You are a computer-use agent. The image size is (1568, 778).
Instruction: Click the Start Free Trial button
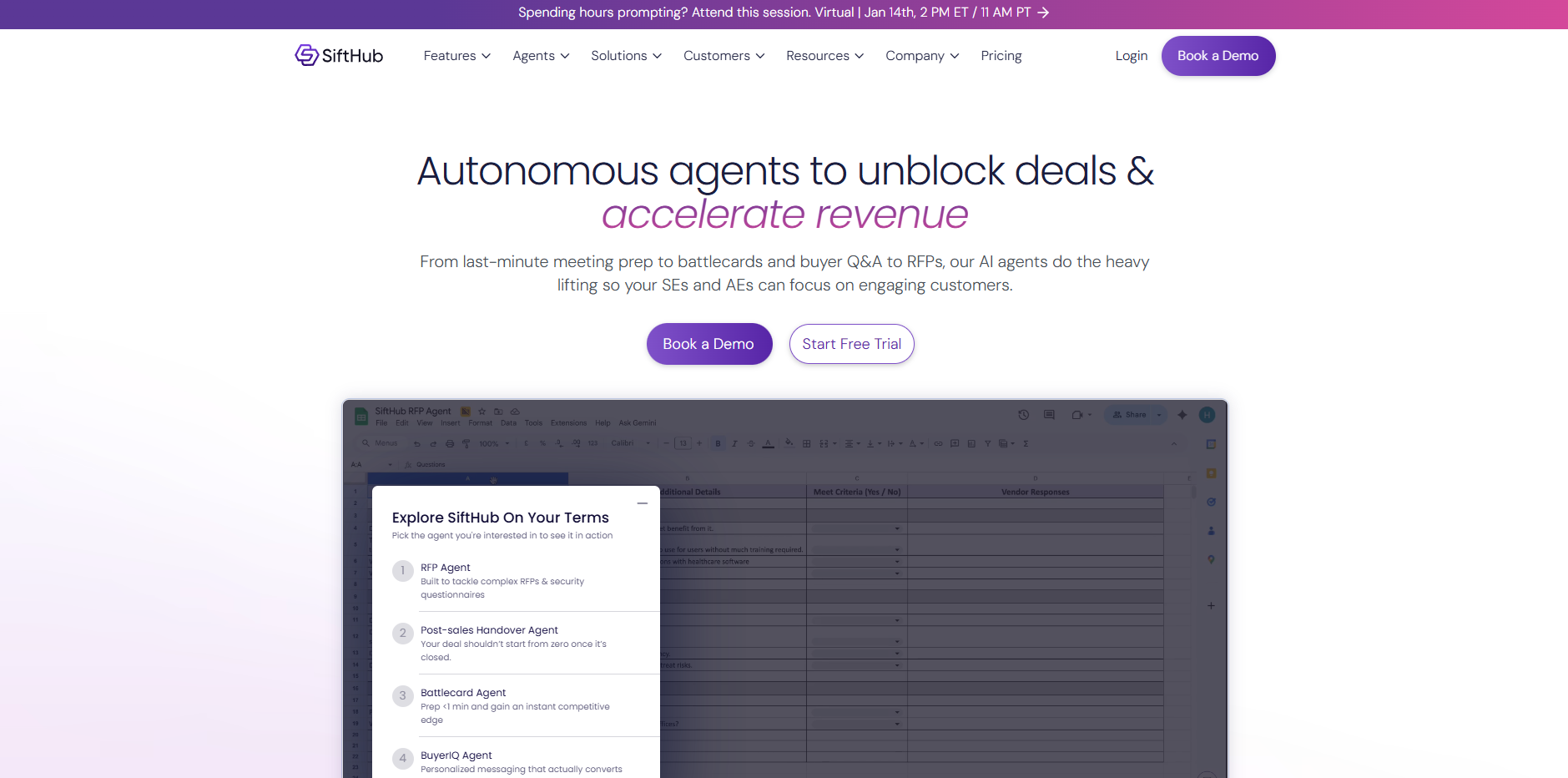pyautogui.click(x=852, y=344)
